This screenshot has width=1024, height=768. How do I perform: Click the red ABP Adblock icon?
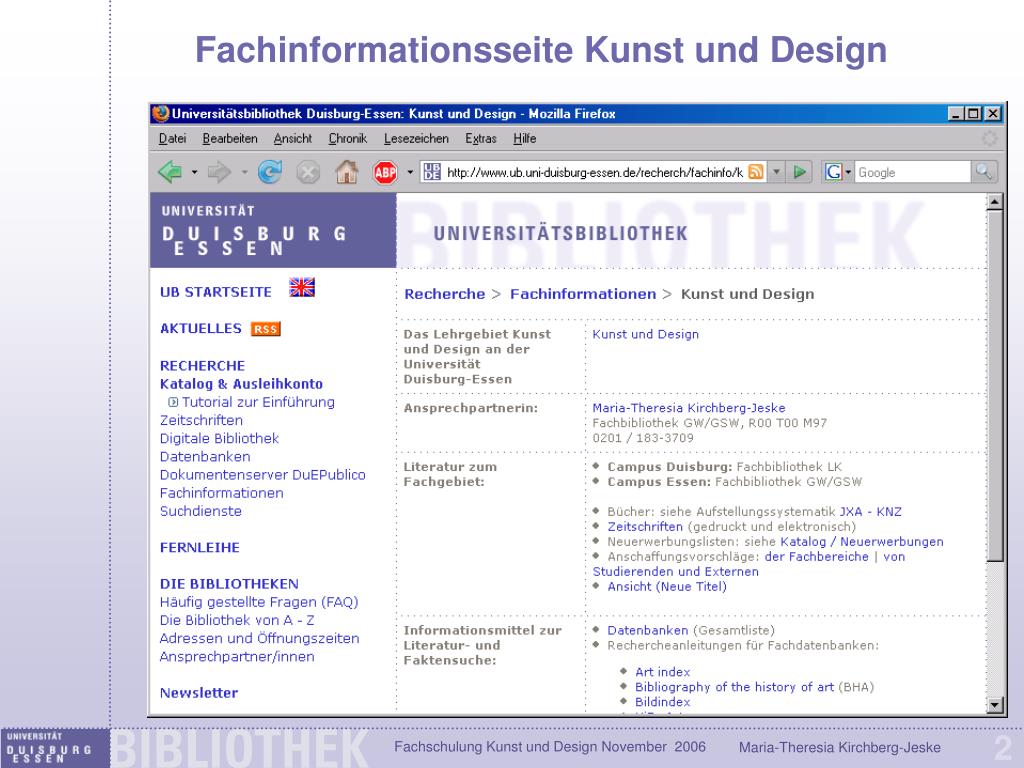[x=385, y=172]
